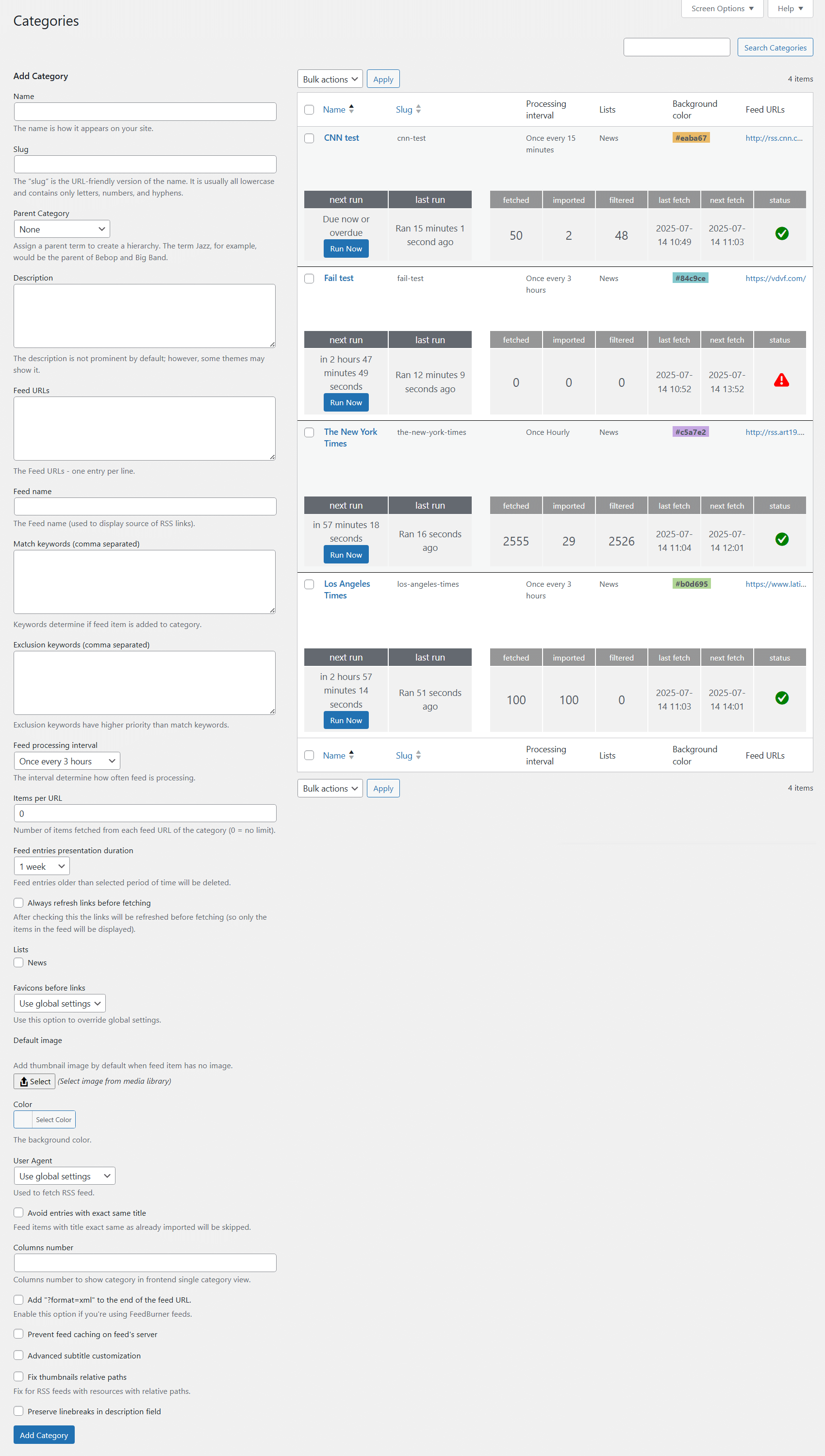Click upload icon on Select image button

pos(24,1081)
